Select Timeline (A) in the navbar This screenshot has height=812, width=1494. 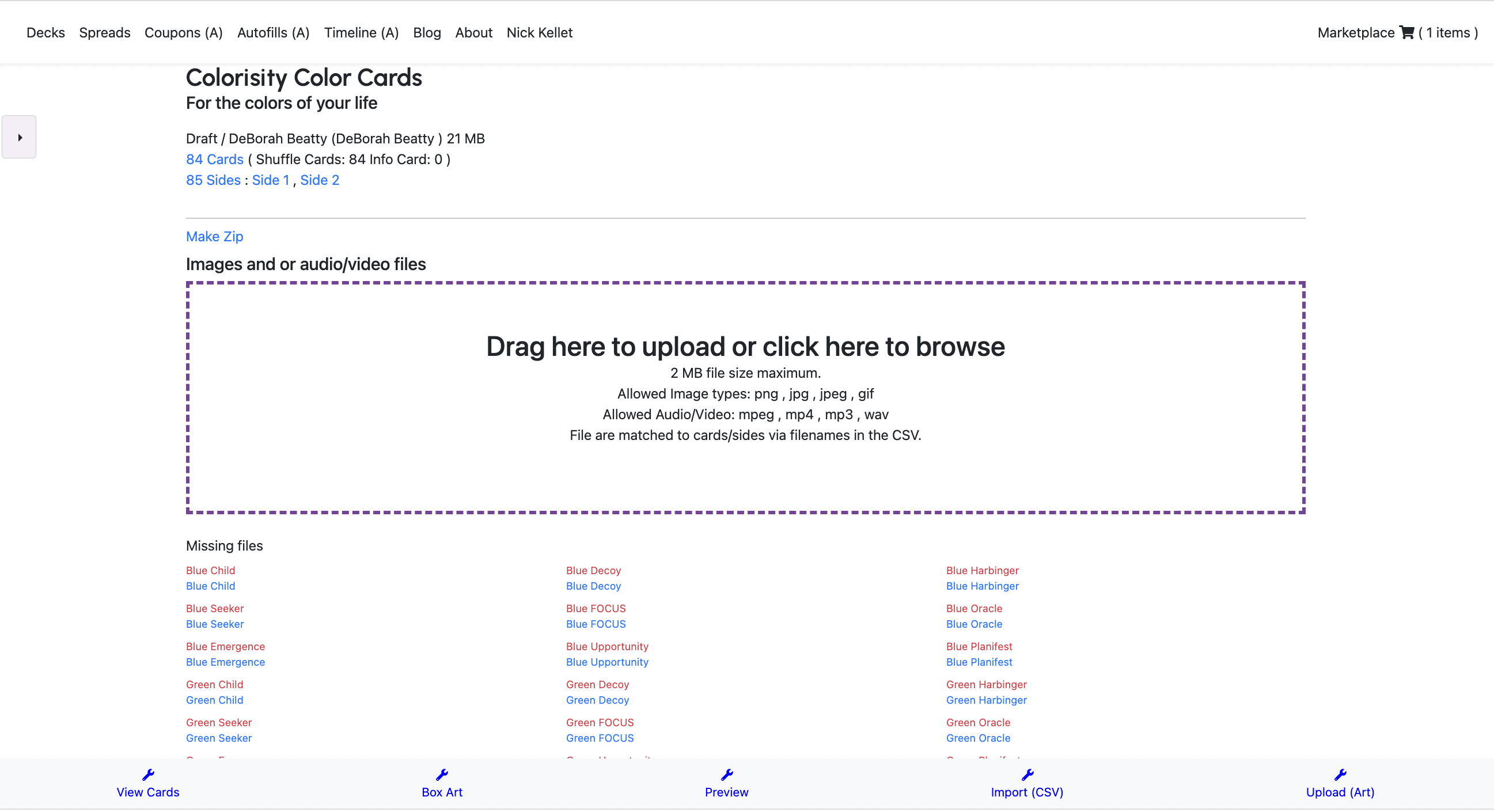pyautogui.click(x=361, y=33)
